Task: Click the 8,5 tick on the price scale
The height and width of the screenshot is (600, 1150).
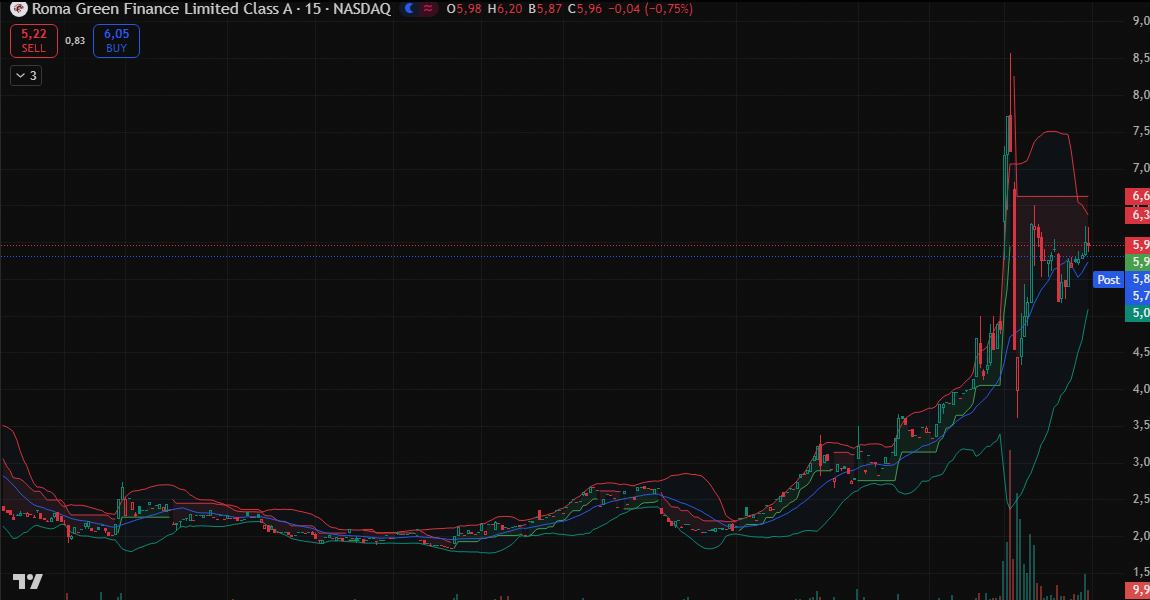Action: tap(1140, 58)
